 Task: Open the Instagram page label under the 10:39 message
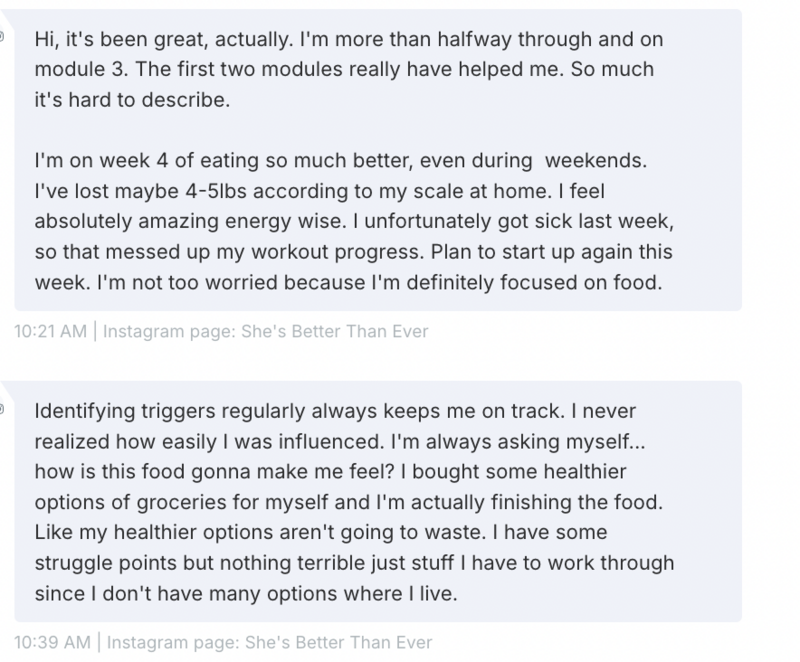pos(267,641)
